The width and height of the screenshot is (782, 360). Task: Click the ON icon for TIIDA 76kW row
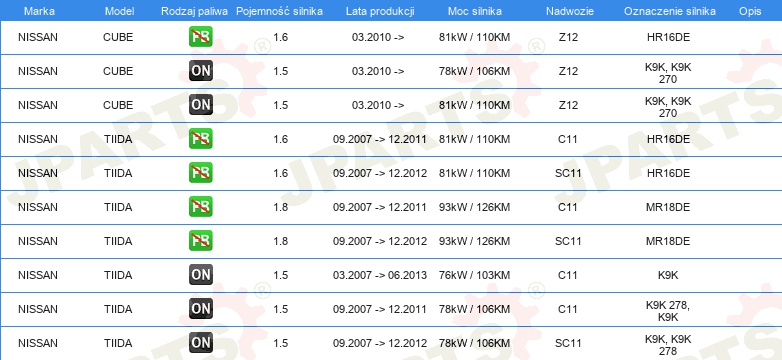[200, 275]
